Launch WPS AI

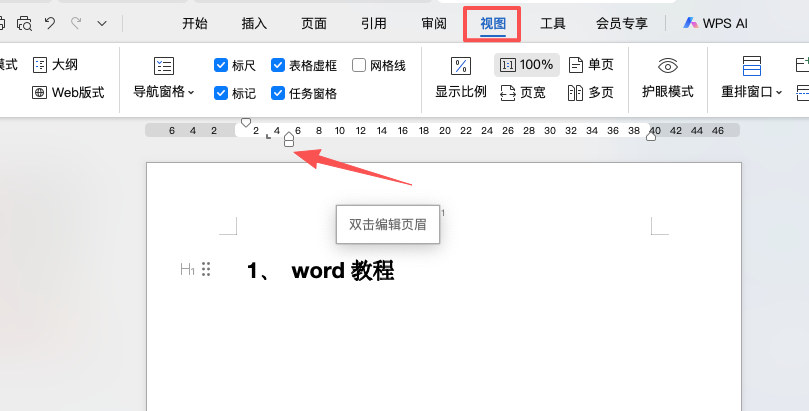[x=715, y=23]
